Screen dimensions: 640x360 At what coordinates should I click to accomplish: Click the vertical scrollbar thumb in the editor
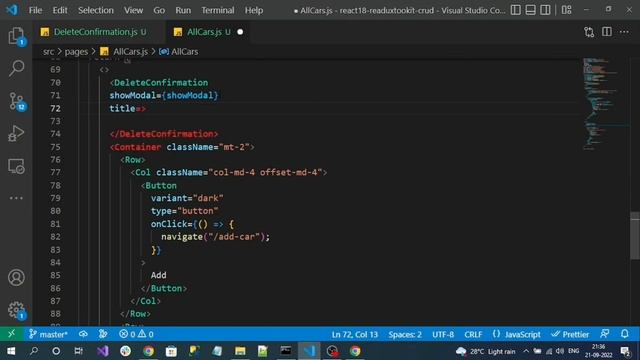click(x=635, y=236)
